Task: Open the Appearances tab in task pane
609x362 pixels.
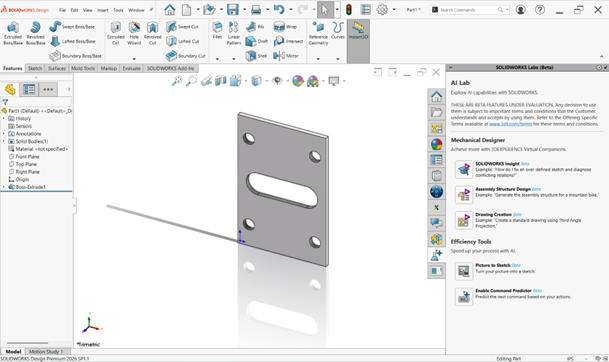Action: (436, 144)
